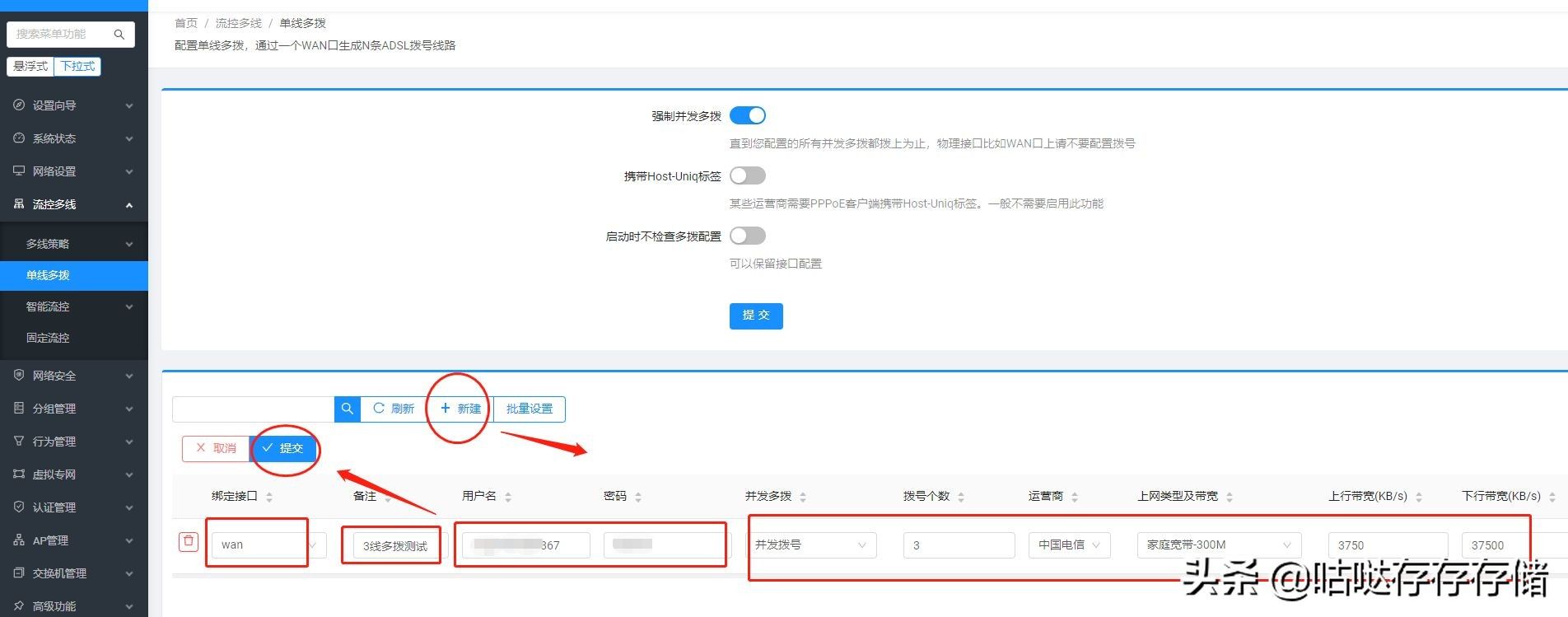Click the blue magnifier search button

point(347,409)
